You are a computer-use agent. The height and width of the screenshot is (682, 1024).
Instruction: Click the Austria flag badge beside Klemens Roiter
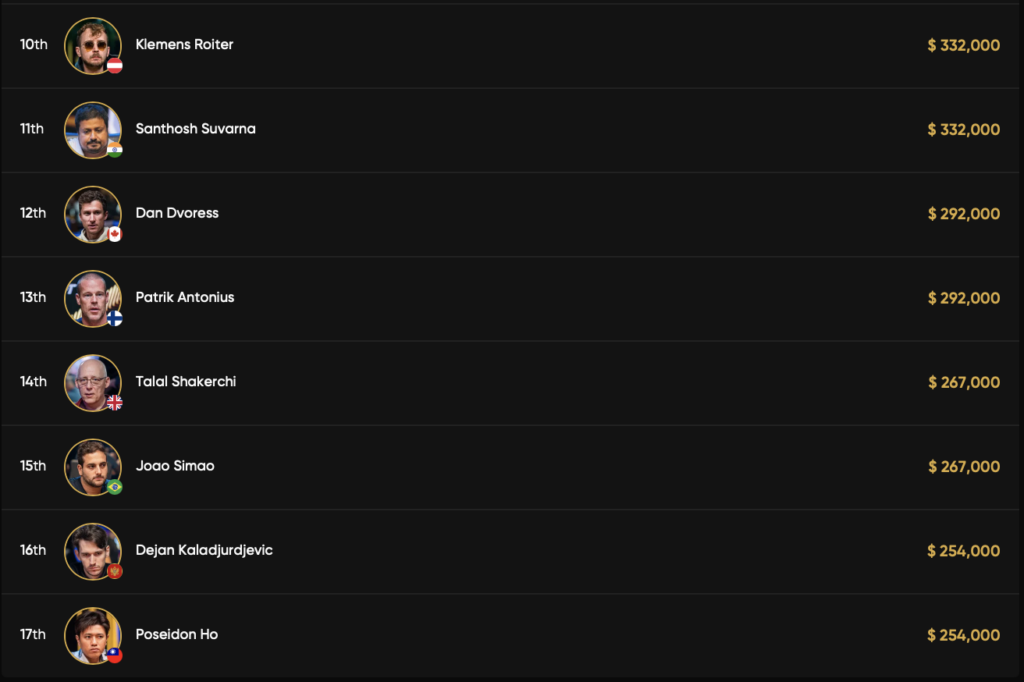pyautogui.click(x=115, y=66)
